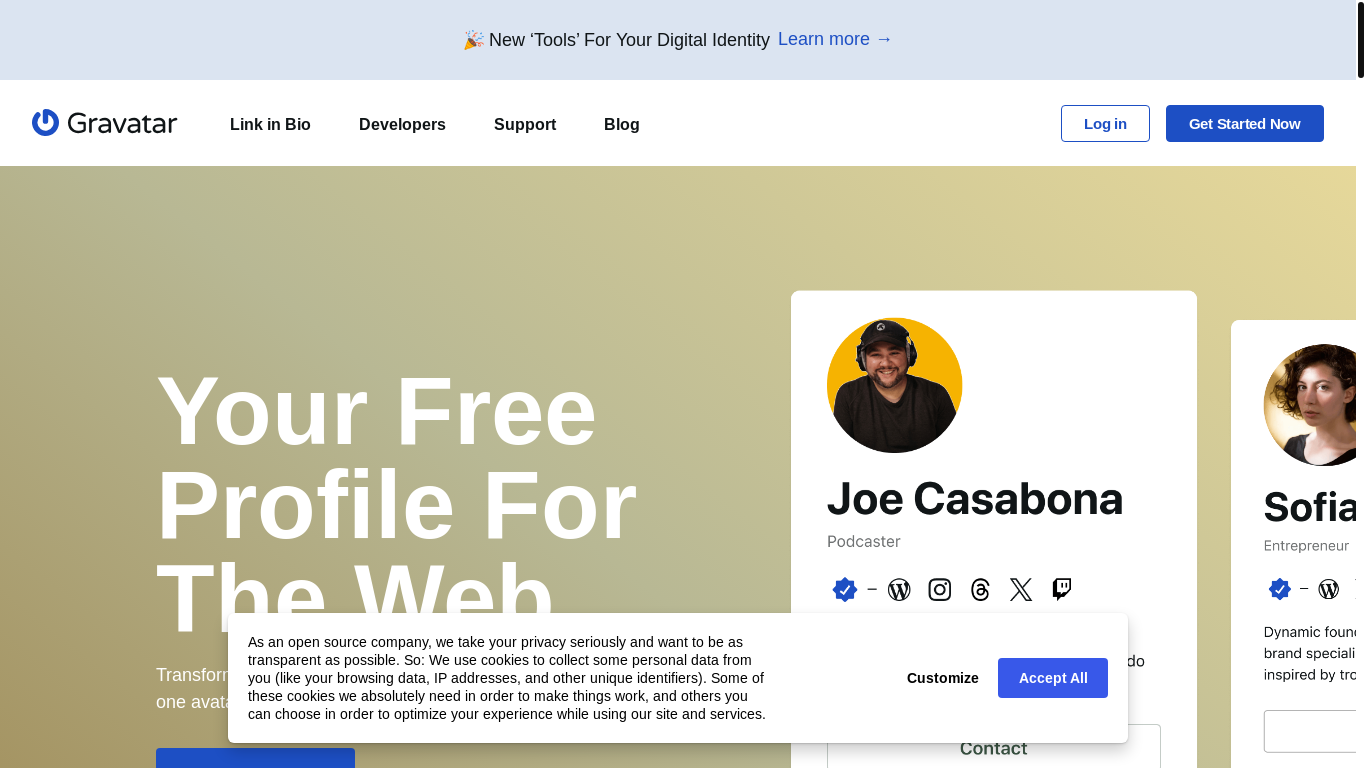The image size is (1366, 768).
Task: Click the Podcaster job title text
Action: click(864, 541)
